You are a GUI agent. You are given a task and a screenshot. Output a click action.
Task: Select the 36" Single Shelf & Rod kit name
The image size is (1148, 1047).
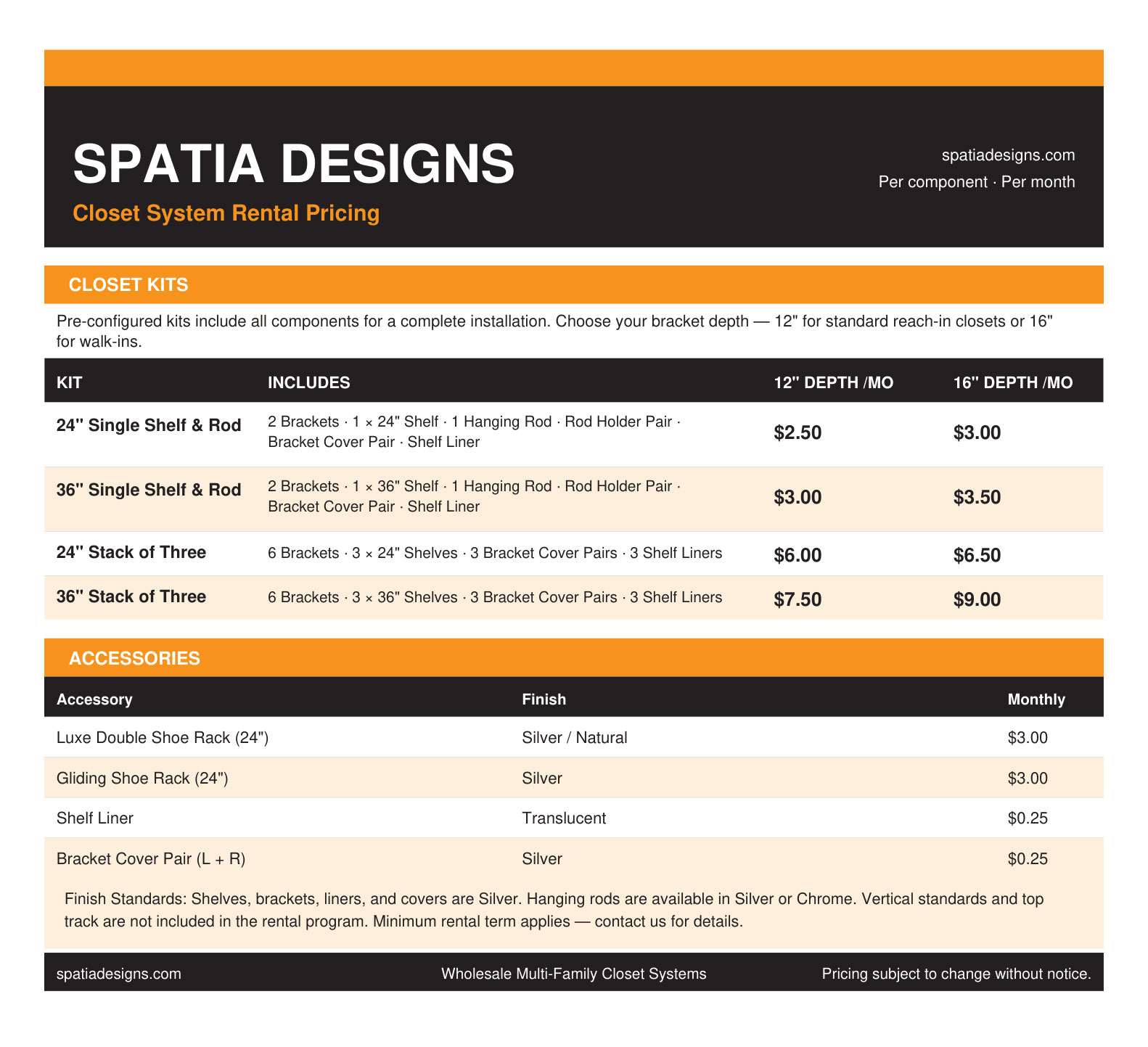tap(149, 490)
